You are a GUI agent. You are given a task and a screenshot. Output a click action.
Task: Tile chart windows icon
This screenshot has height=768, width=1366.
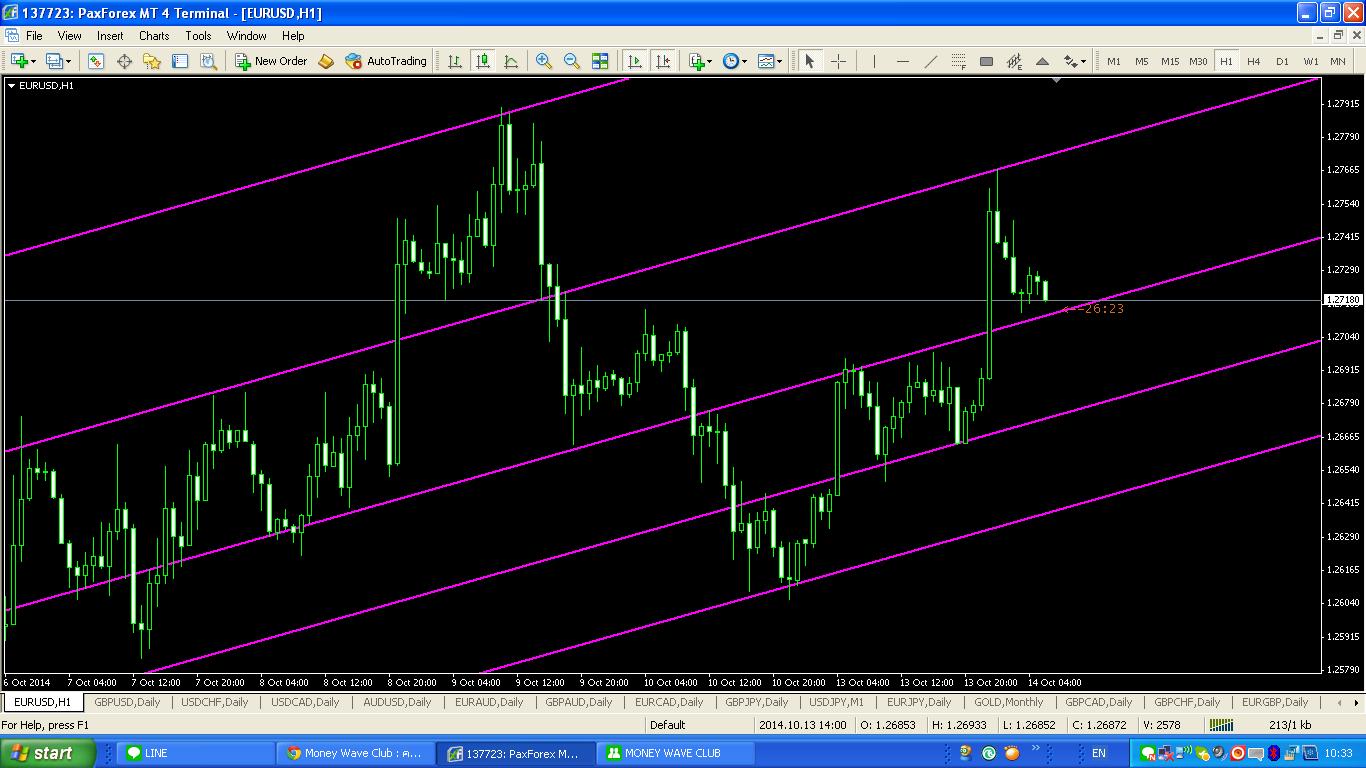(600, 61)
